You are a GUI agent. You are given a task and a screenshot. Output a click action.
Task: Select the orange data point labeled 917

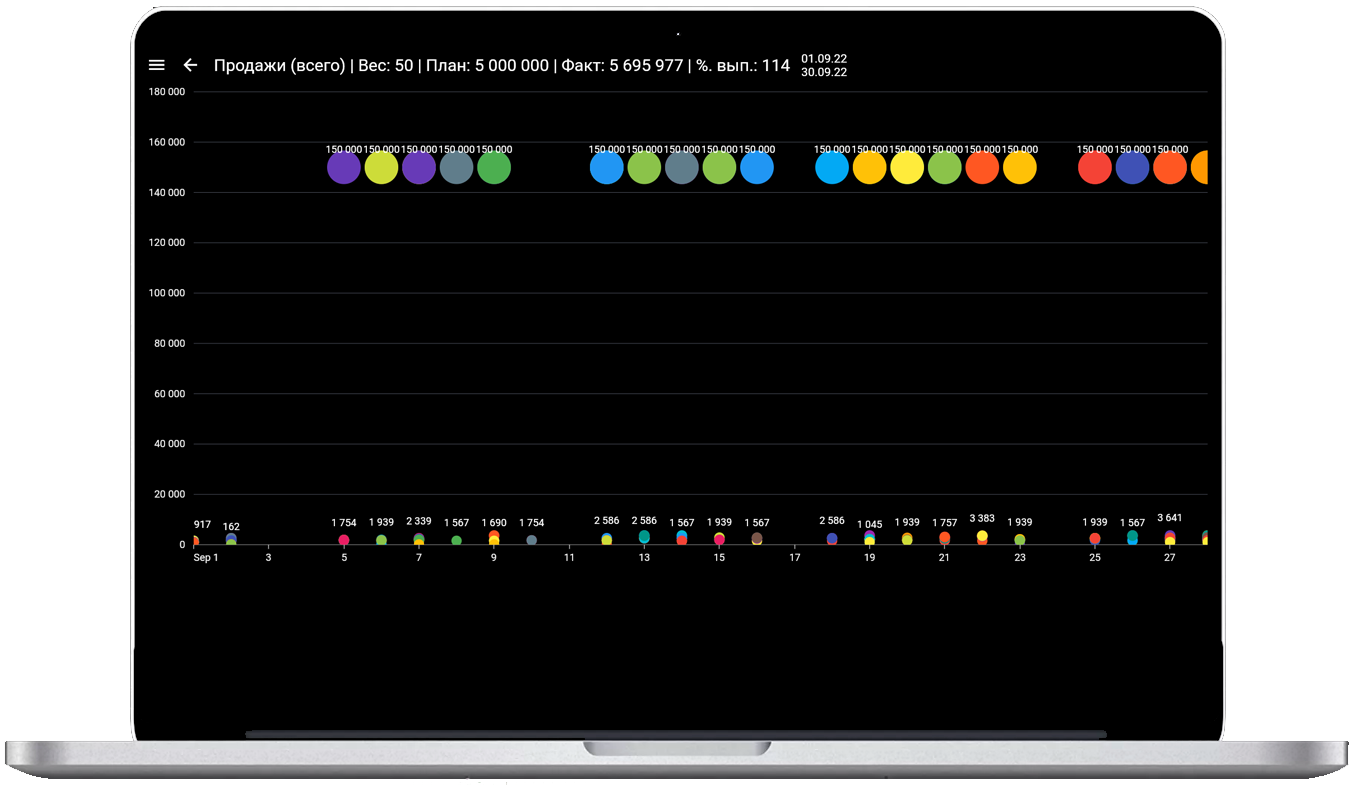pos(196,541)
